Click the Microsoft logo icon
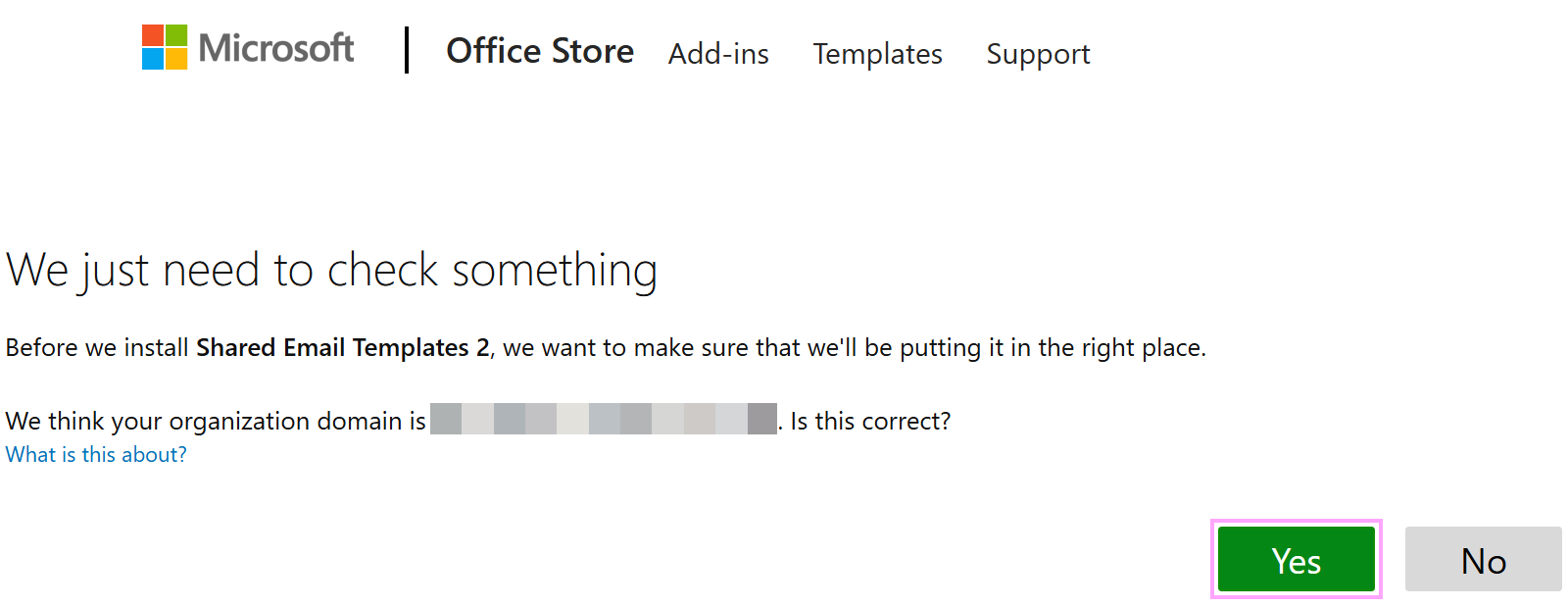 pos(165,48)
